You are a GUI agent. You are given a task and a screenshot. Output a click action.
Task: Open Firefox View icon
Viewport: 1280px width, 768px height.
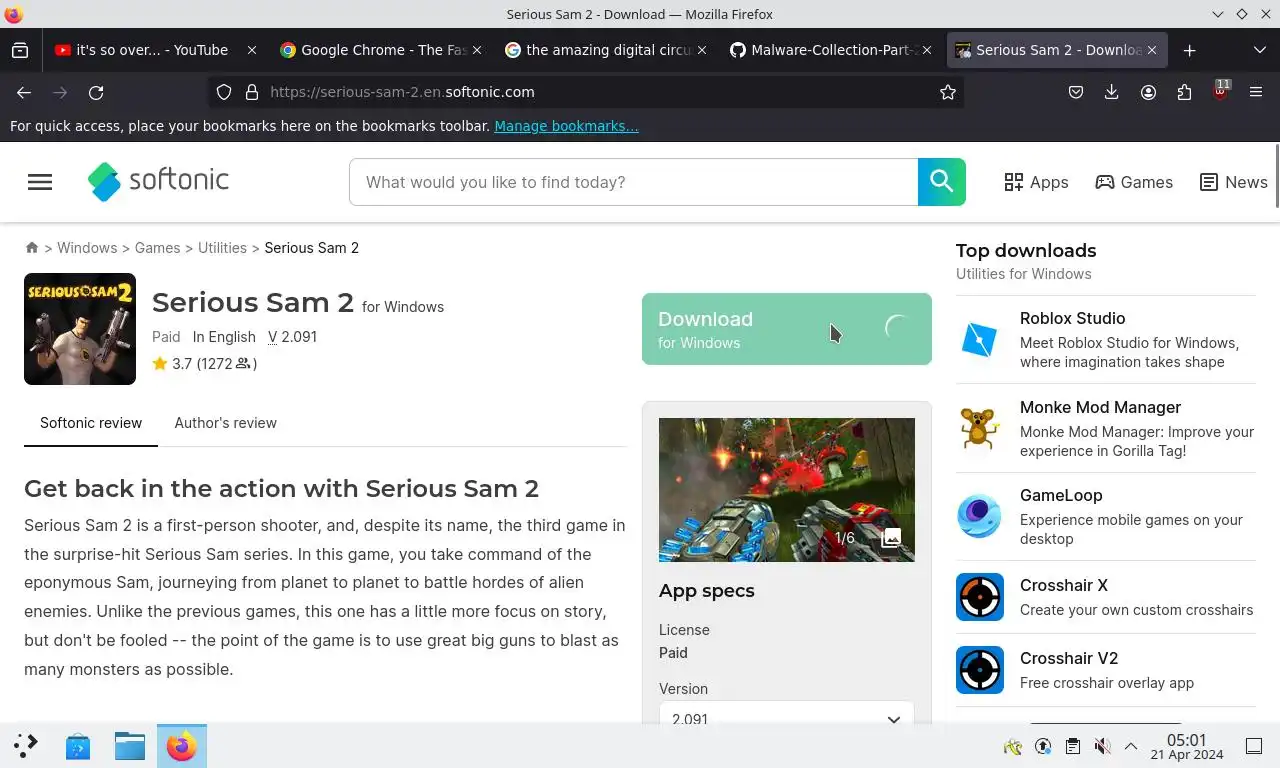(20, 50)
